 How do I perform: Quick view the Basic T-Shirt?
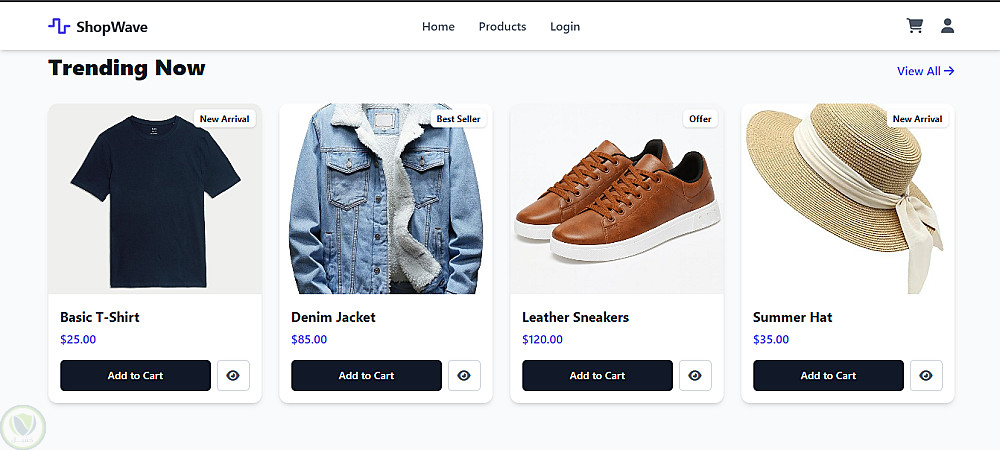tap(233, 376)
